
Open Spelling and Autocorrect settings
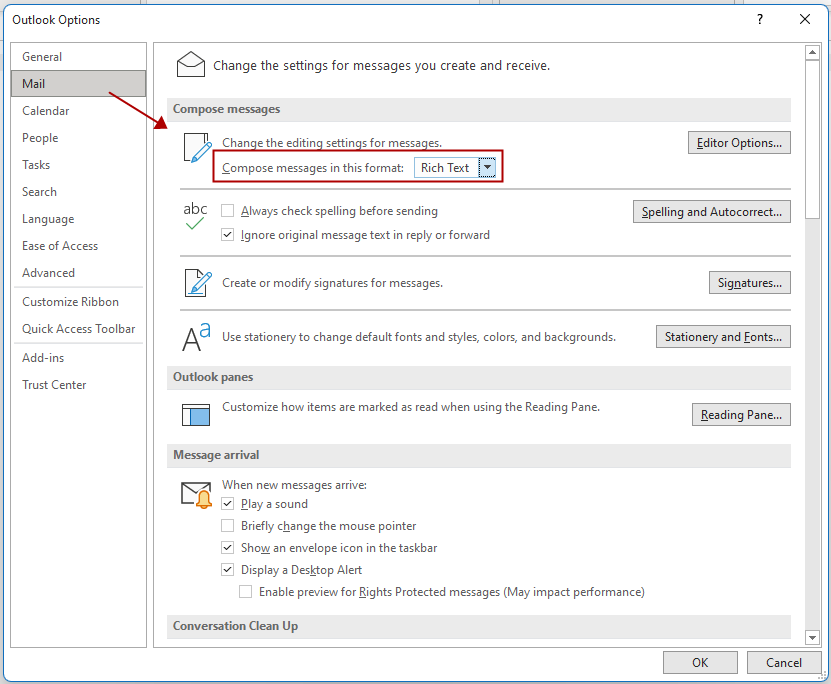point(712,212)
